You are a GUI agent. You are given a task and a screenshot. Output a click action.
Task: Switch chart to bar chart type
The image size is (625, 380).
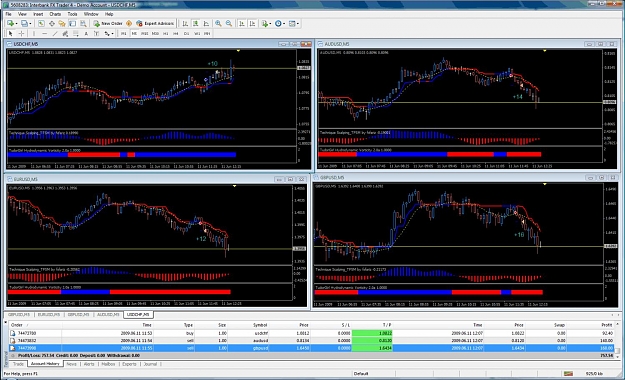coord(185,24)
